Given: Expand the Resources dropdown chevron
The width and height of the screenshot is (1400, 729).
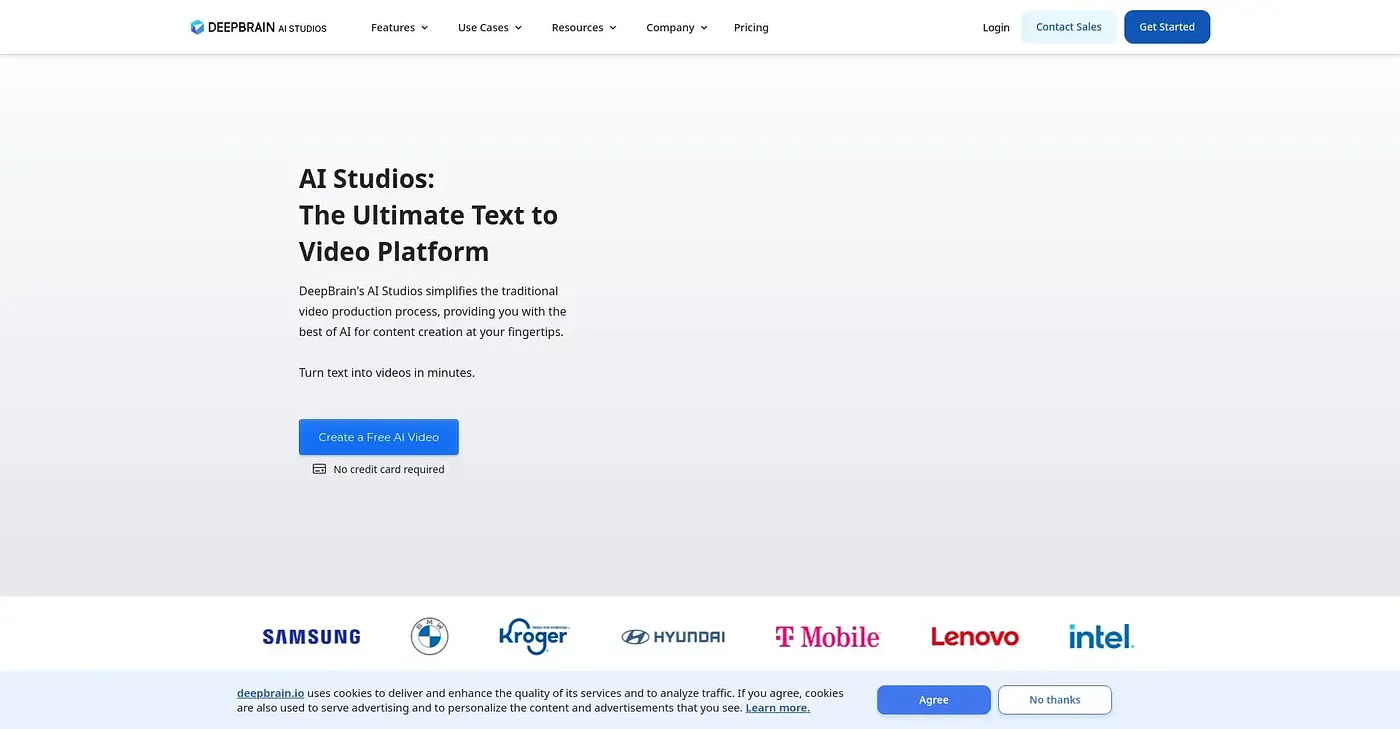Looking at the screenshot, I should pos(613,28).
